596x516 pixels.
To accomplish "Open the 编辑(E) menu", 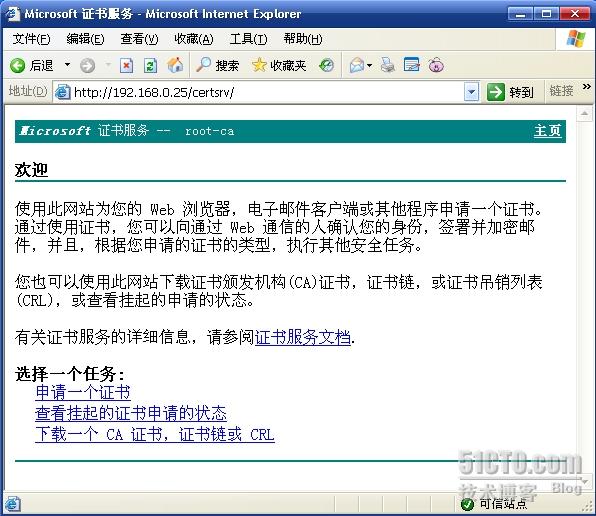I will tap(85, 39).
